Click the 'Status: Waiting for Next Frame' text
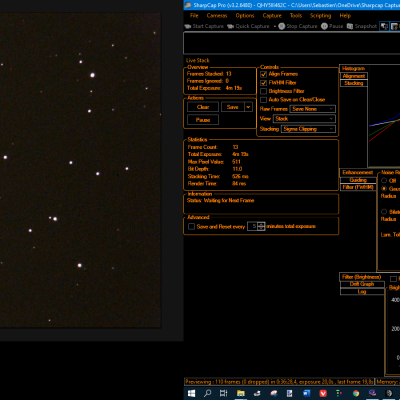The width and height of the screenshot is (400, 400). click(x=220, y=200)
